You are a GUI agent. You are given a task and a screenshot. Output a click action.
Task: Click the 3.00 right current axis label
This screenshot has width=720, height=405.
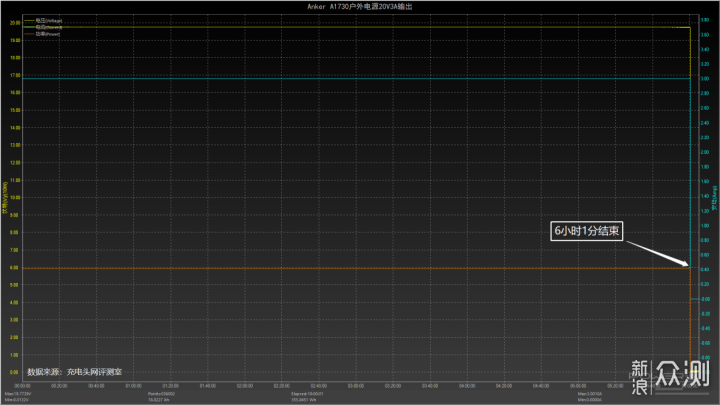[704, 79]
